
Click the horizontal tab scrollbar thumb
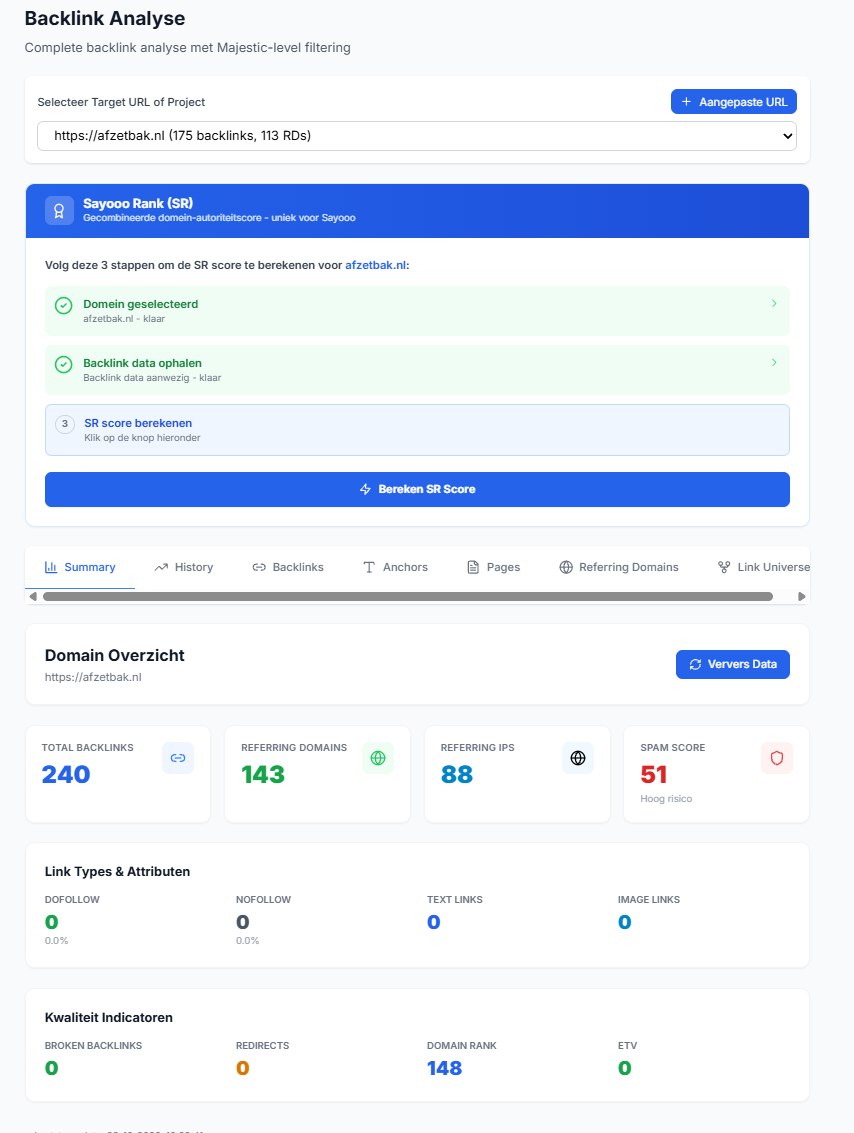coord(407,597)
